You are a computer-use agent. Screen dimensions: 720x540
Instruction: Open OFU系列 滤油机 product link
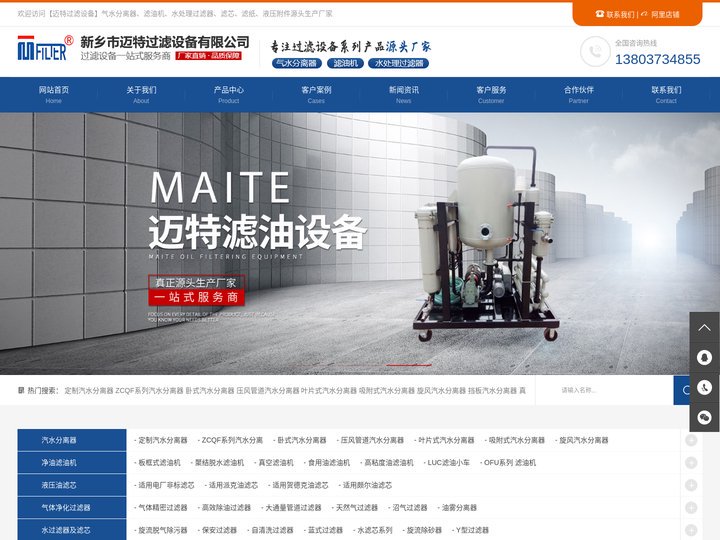coord(510,462)
